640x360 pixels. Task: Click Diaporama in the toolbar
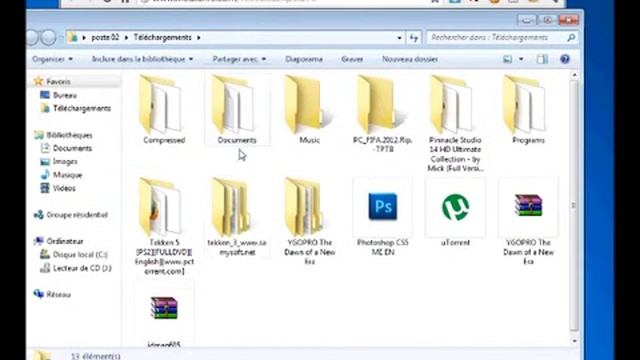(x=304, y=59)
